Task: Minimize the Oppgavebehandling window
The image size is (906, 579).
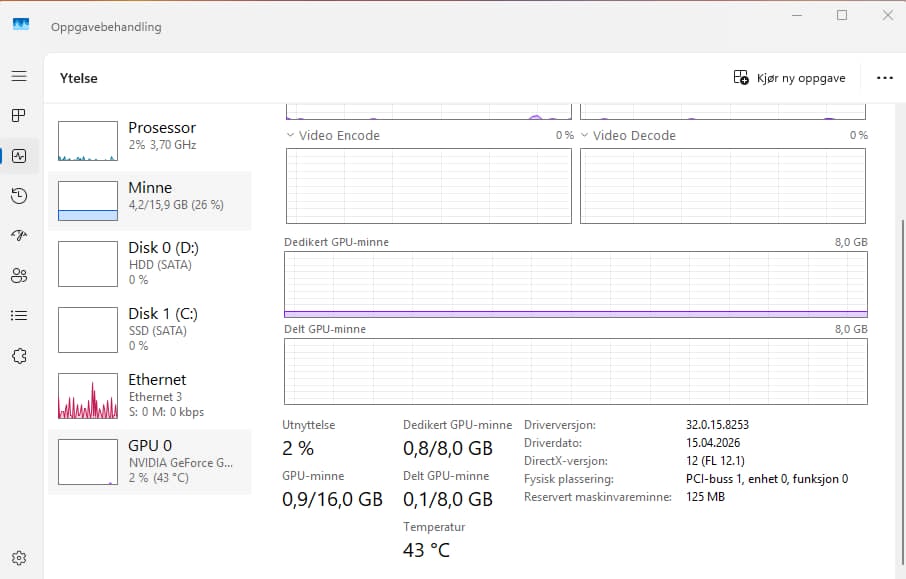Action: [797, 15]
